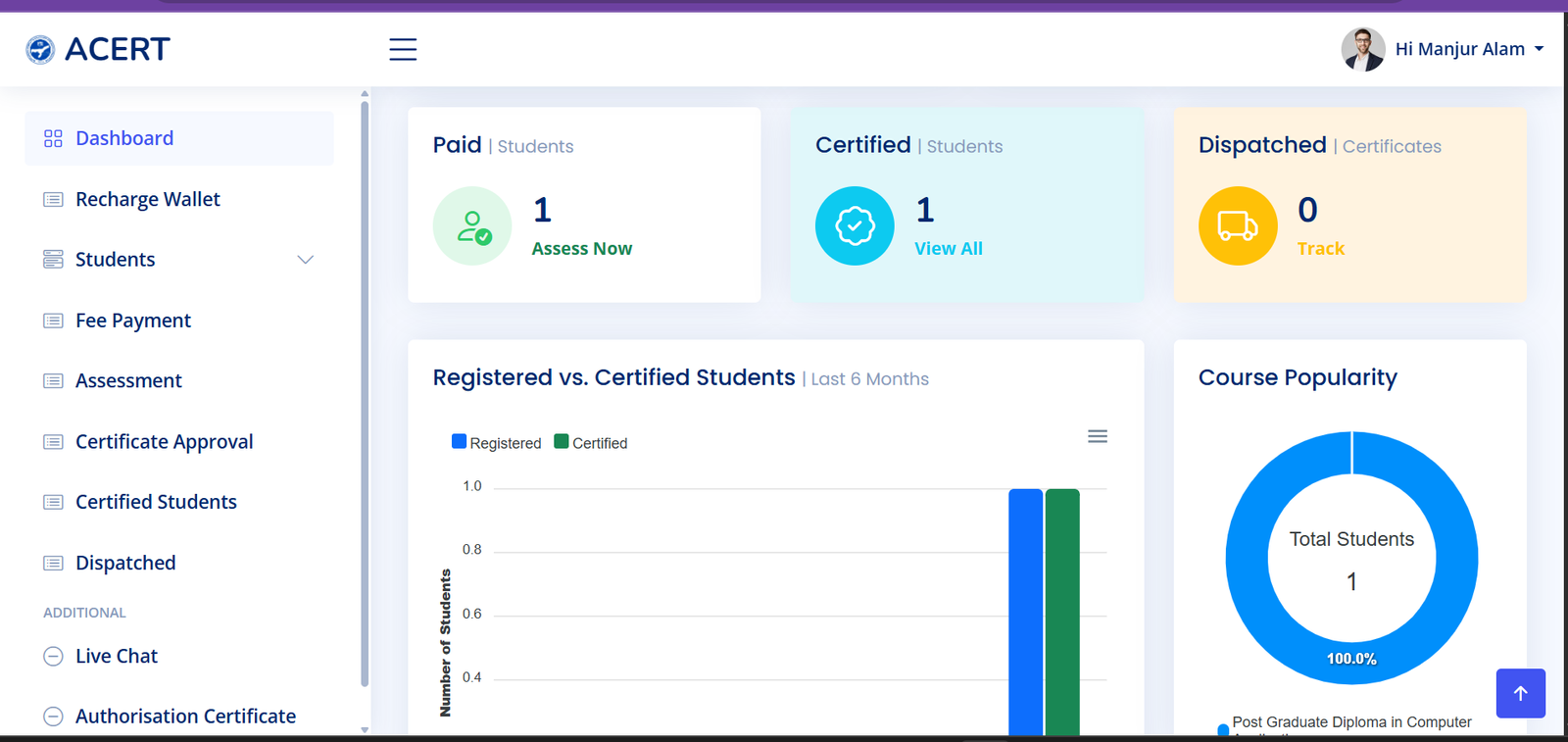Go to Certificate Approval page

tap(164, 442)
